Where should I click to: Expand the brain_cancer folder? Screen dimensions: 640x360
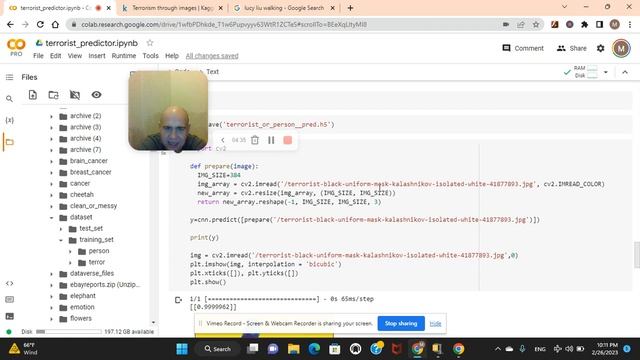51,161
